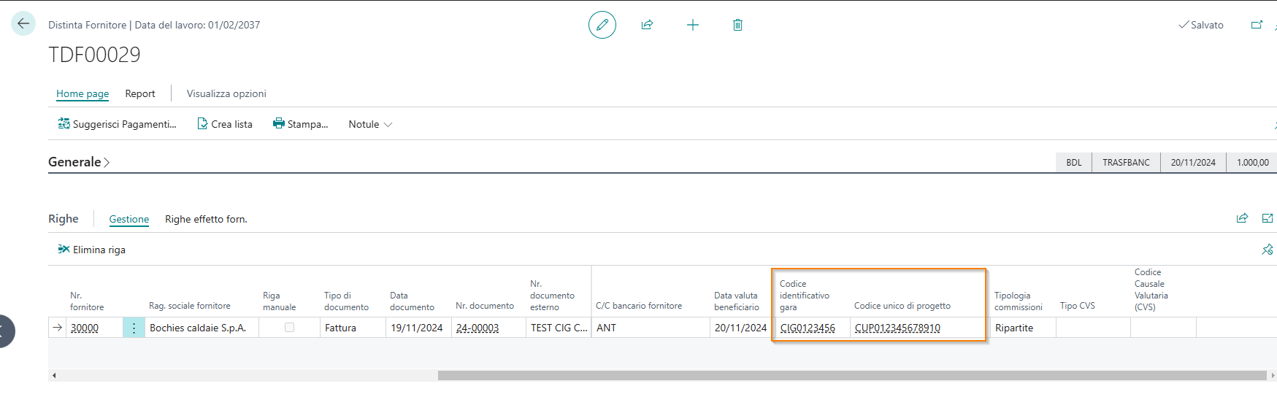Click the Fattura document type cell
Image resolution: width=1277 pixels, height=397 pixels.
point(352,328)
